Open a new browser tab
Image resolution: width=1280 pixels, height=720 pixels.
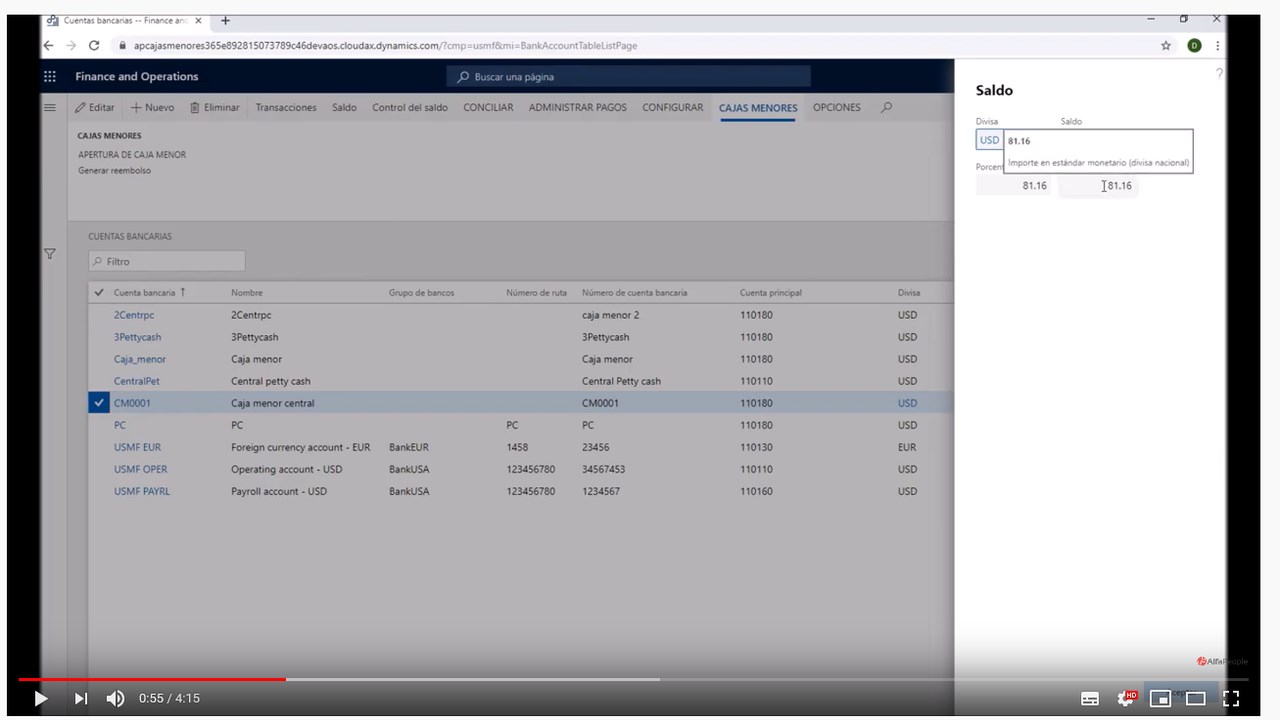(x=225, y=20)
